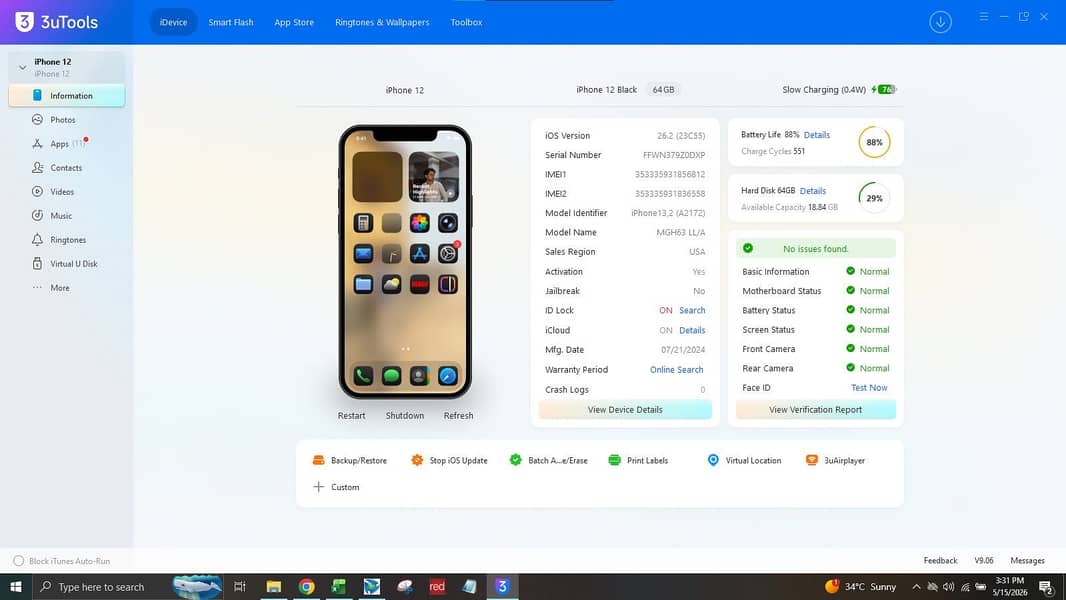This screenshot has height=600, width=1066.
Task: Click Face ID Test Now link
Action: 869,387
